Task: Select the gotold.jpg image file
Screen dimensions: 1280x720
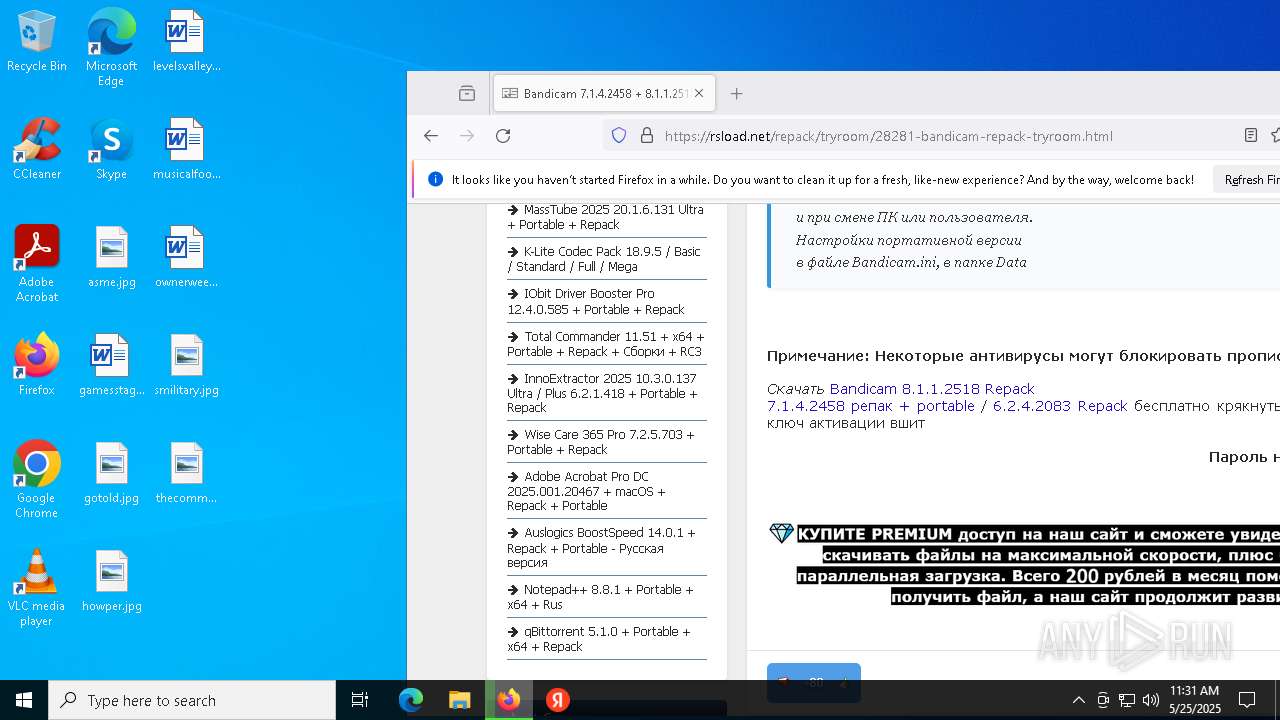Action: coord(111,474)
